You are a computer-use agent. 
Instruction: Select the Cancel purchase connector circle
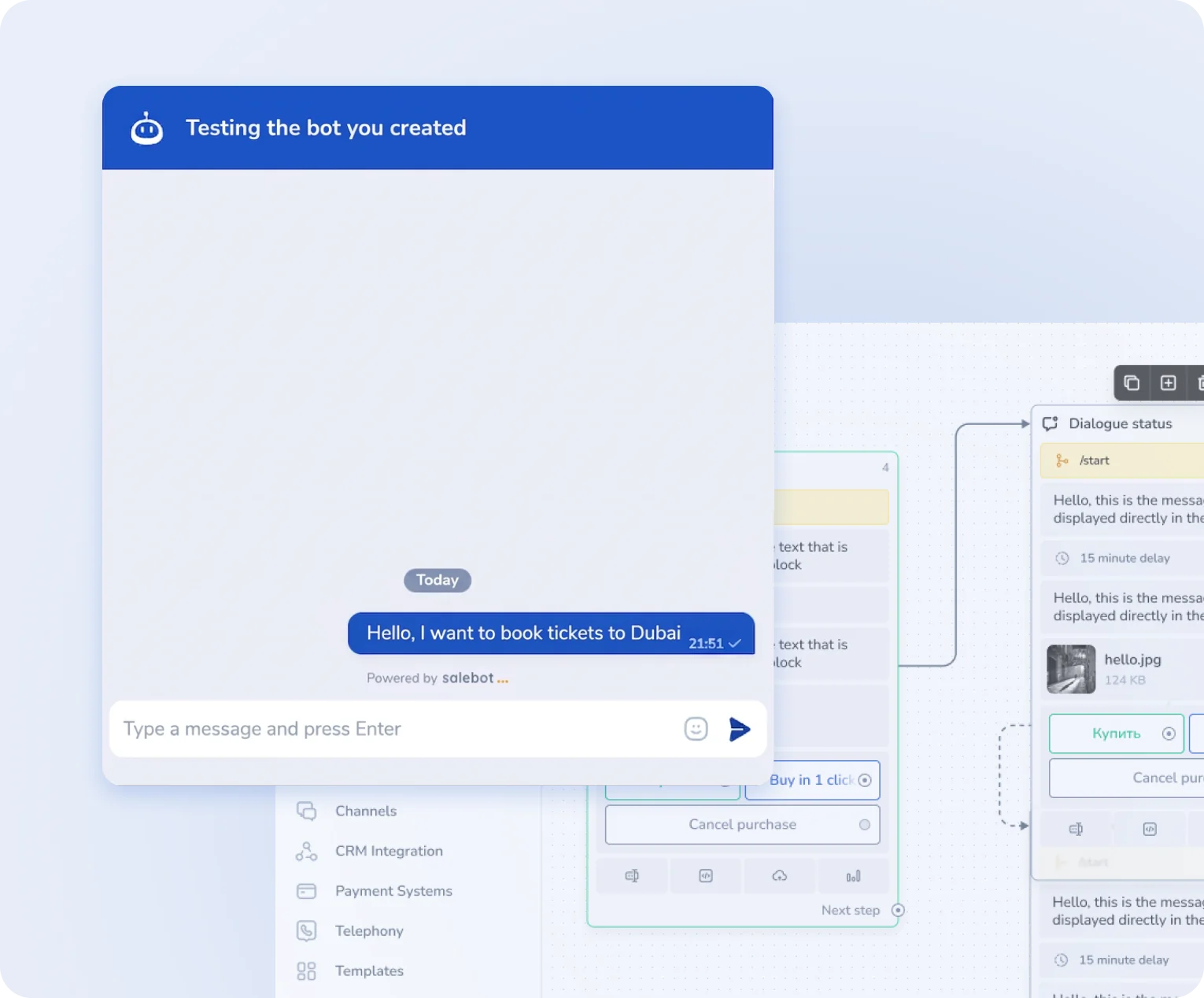[865, 825]
